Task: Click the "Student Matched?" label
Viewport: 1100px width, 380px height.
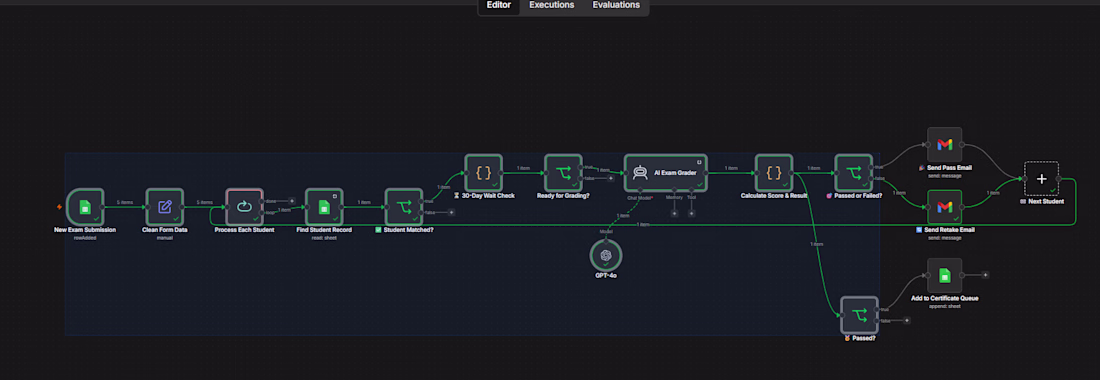Action: tap(408, 230)
